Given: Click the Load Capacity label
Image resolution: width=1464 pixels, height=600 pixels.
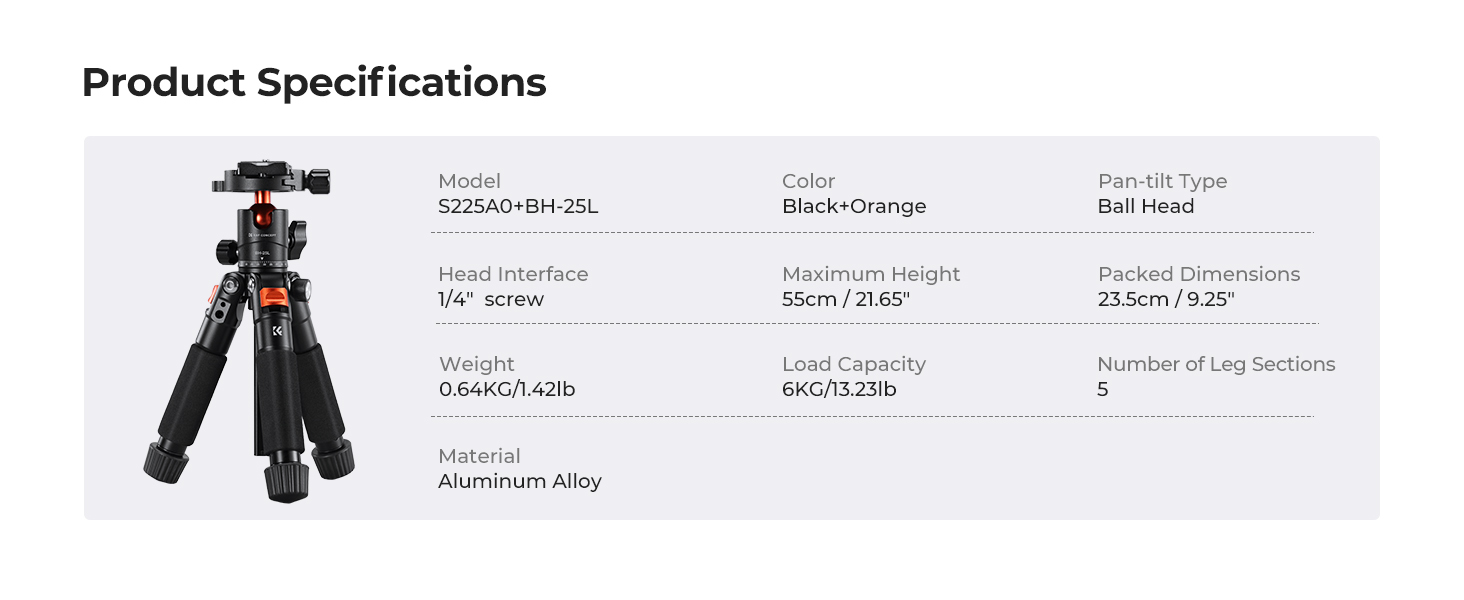Looking at the screenshot, I should click(853, 364).
